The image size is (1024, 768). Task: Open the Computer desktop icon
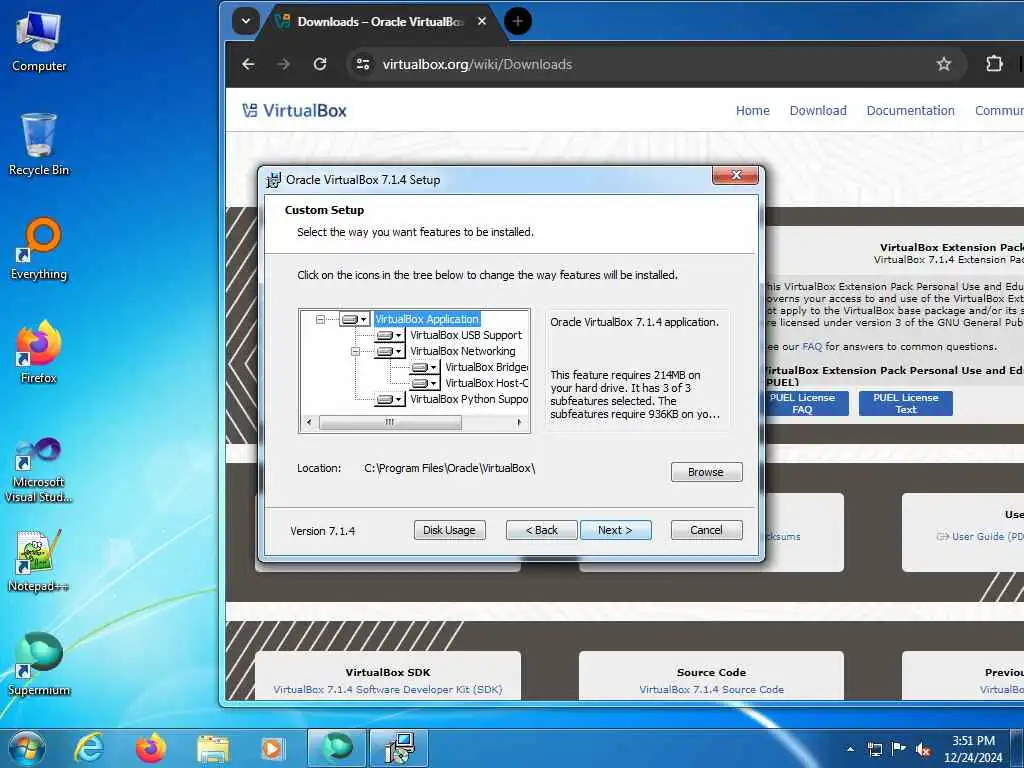[39, 42]
